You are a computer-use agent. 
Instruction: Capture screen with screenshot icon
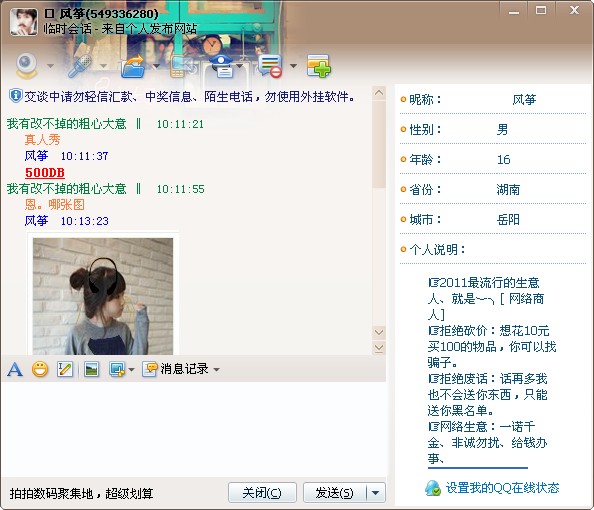[x=117, y=369]
